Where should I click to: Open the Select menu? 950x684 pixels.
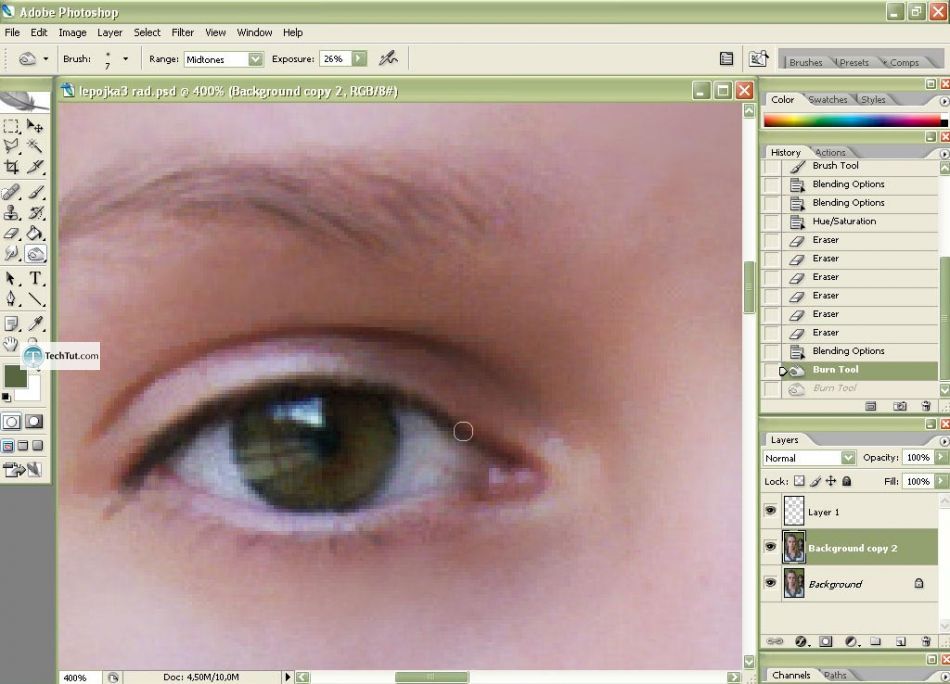[x=147, y=33]
